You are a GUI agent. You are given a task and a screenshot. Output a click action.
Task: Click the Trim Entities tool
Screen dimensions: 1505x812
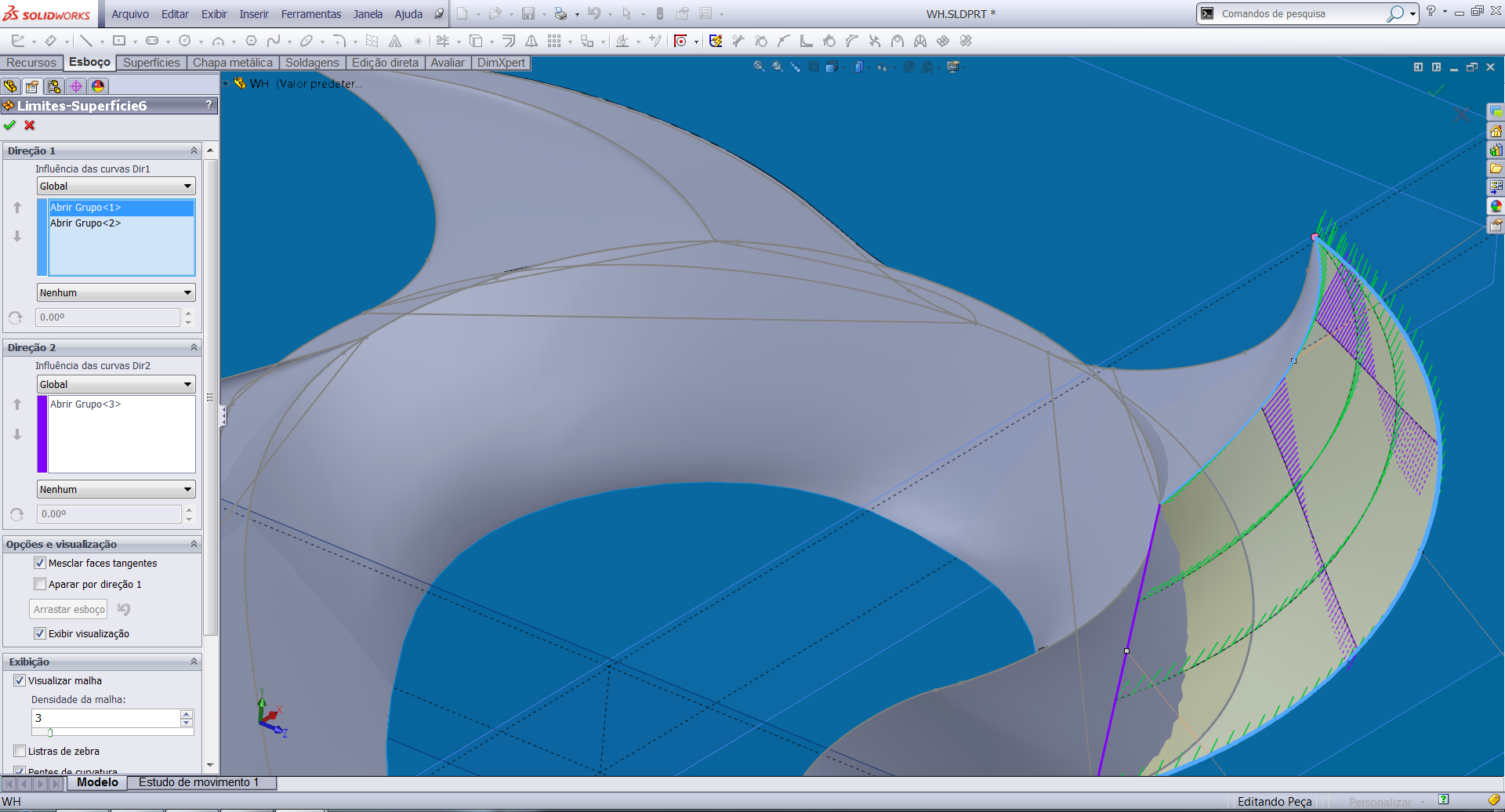point(443,41)
